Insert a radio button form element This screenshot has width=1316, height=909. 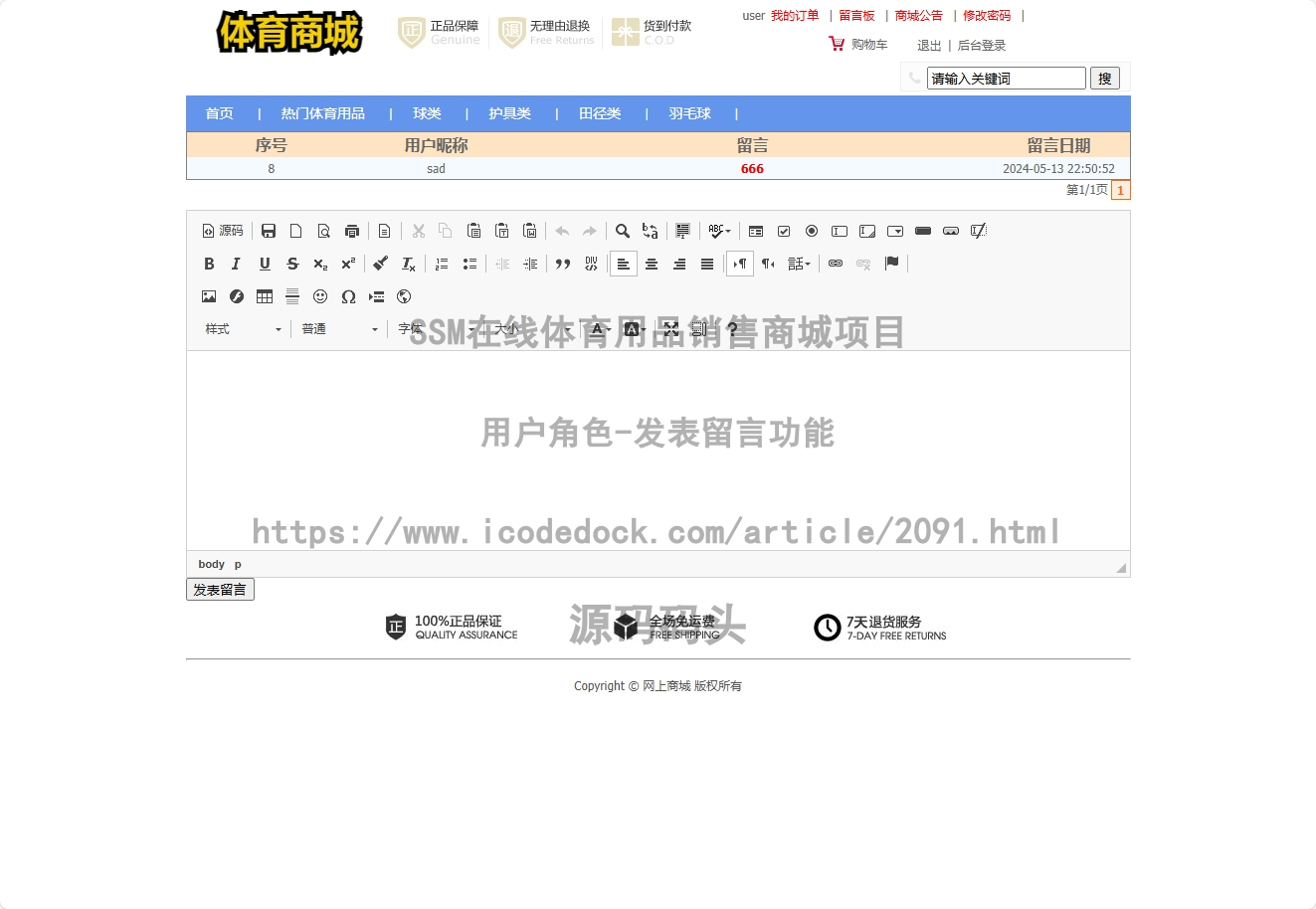pyautogui.click(x=812, y=231)
